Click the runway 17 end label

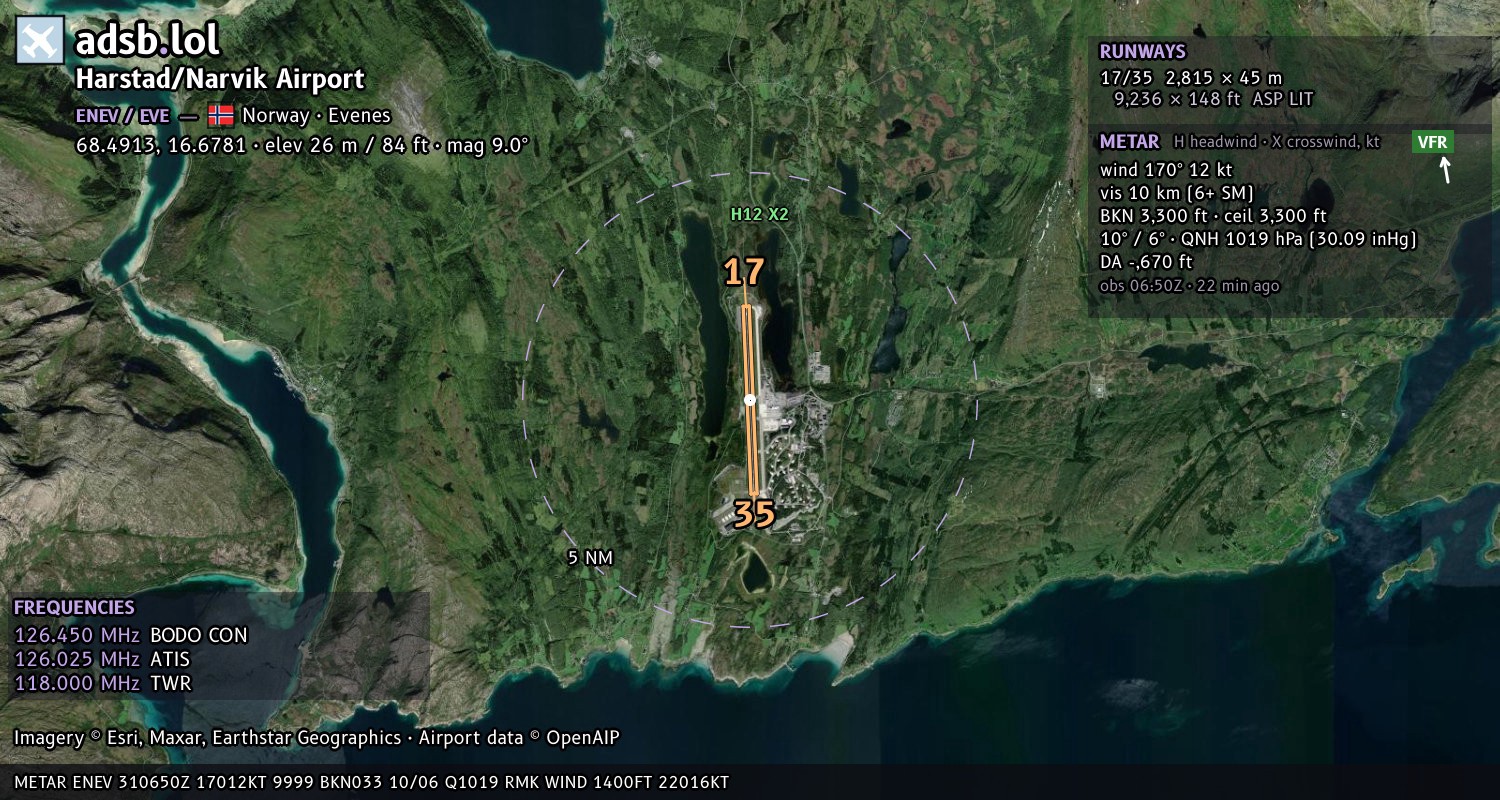click(x=744, y=272)
